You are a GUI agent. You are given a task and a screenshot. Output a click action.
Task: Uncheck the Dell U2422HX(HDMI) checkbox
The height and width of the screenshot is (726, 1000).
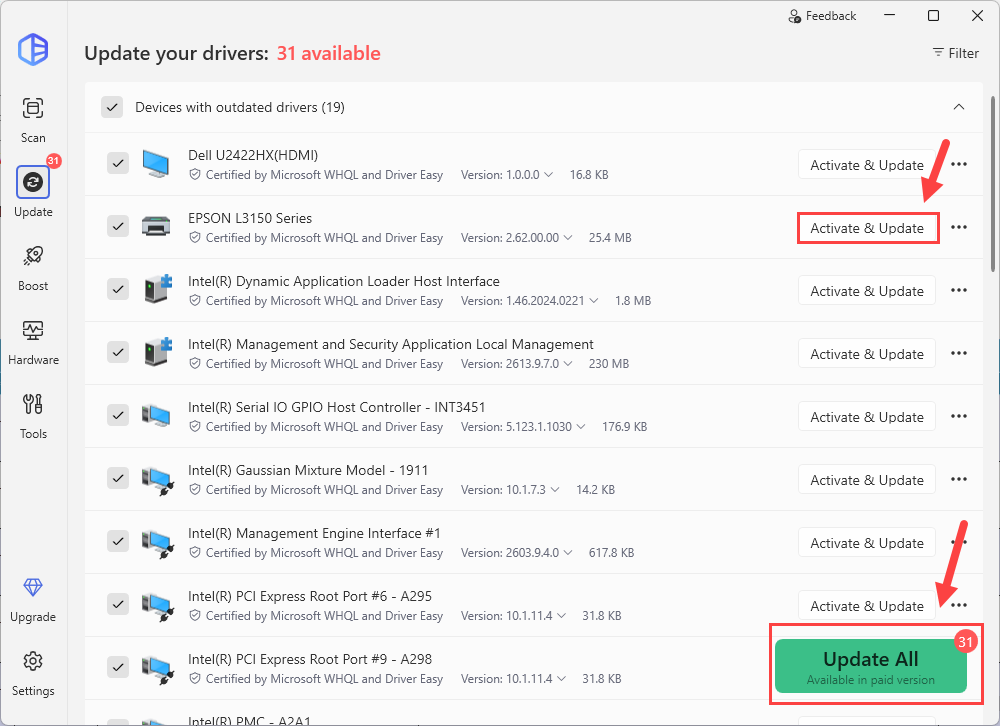click(118, 163)
